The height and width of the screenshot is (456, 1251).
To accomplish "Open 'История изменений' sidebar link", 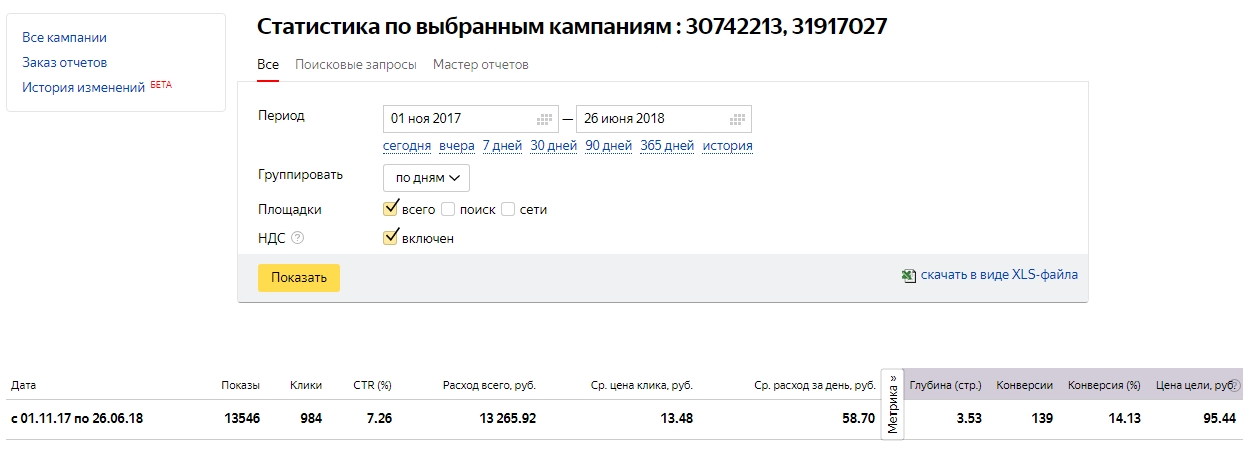I will [84, 88].
